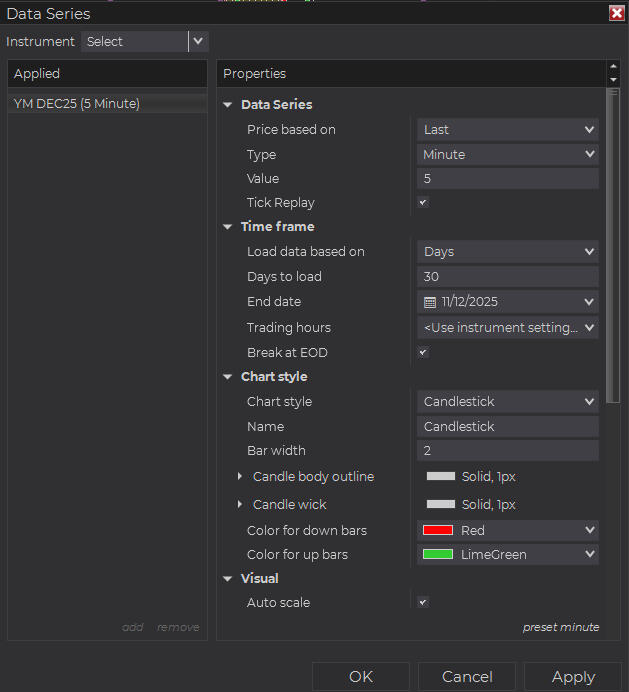Click the calendar icon in End date

coord(430,302)
